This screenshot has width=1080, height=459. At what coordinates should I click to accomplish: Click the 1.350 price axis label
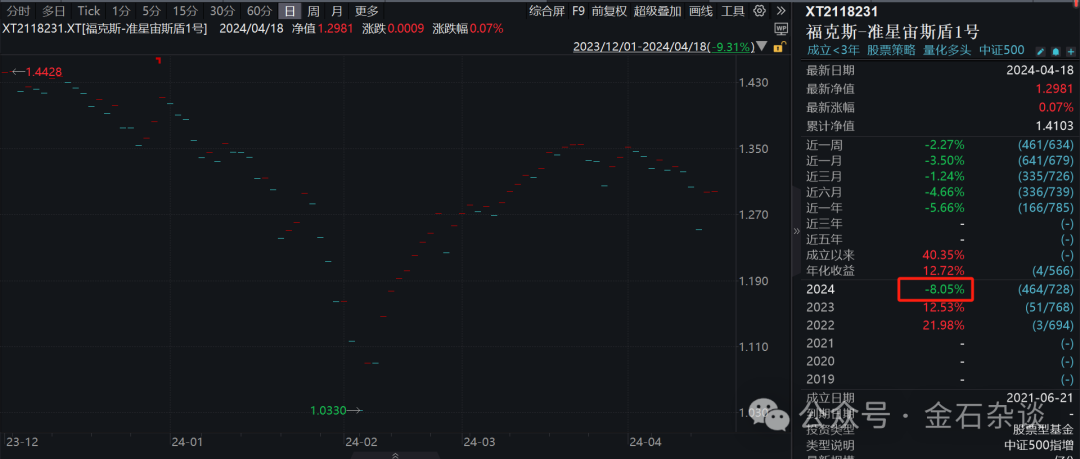pos(753,149)
